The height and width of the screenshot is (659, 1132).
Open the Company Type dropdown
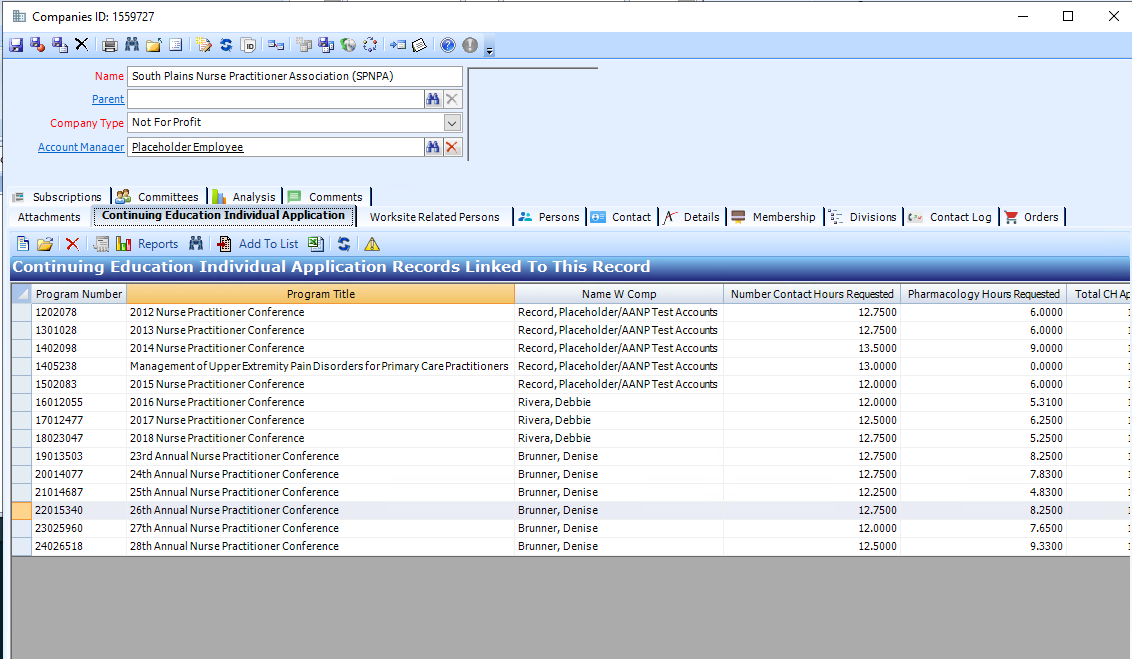point(452,122)
